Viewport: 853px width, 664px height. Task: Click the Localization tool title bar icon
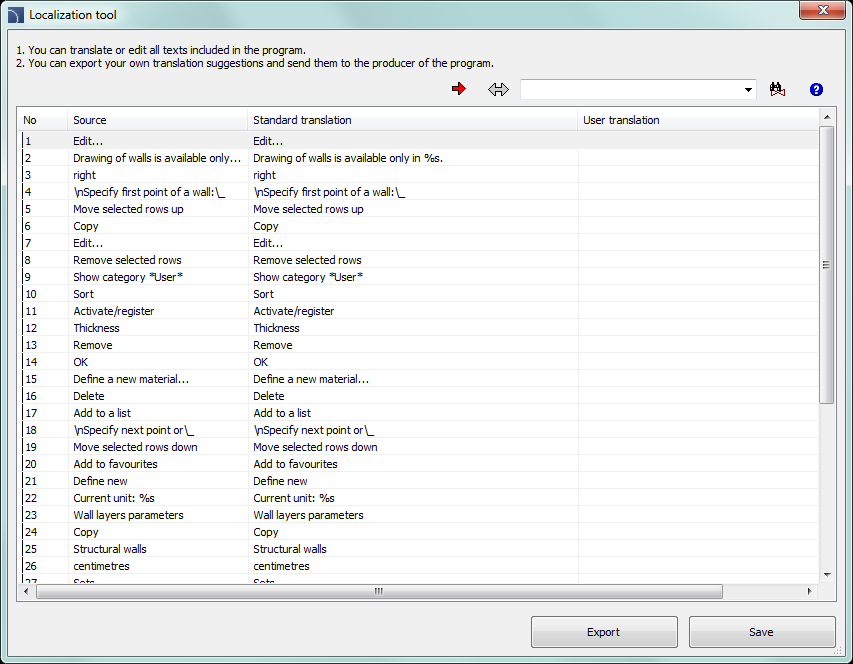(x=14, y=15)
